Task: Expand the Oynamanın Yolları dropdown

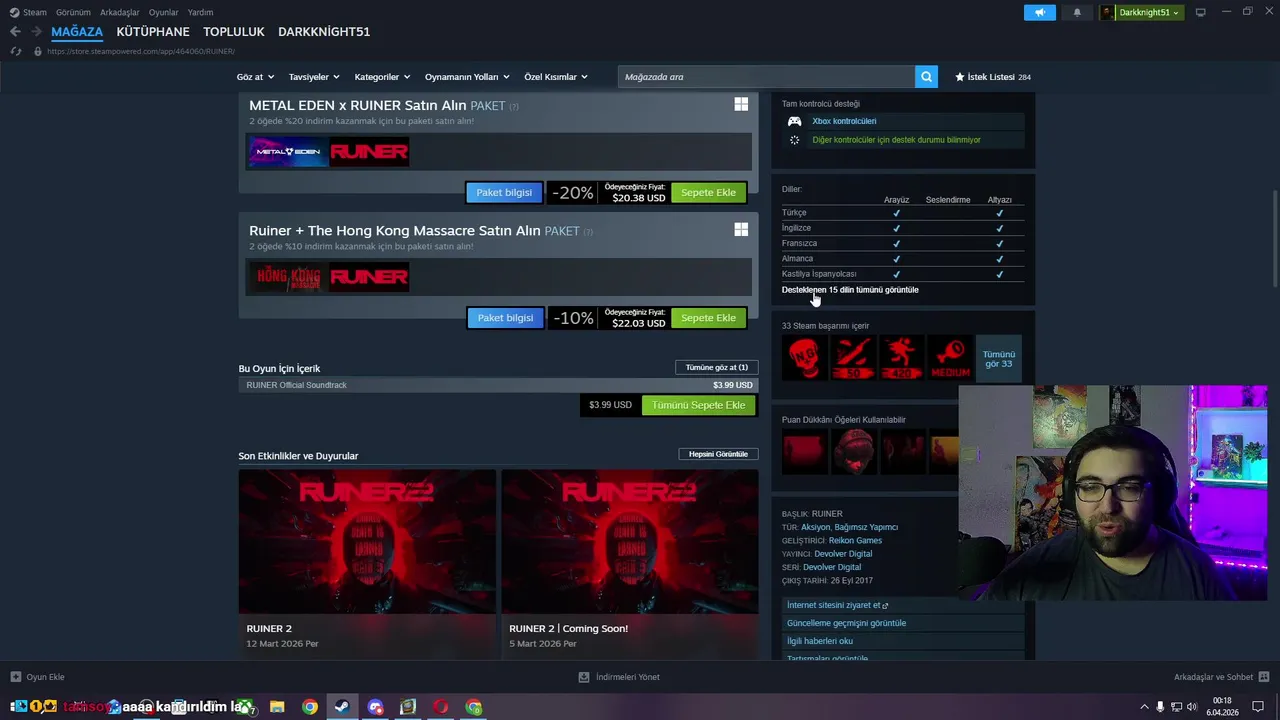Action: pyautogui.click(x=467, y=77)
